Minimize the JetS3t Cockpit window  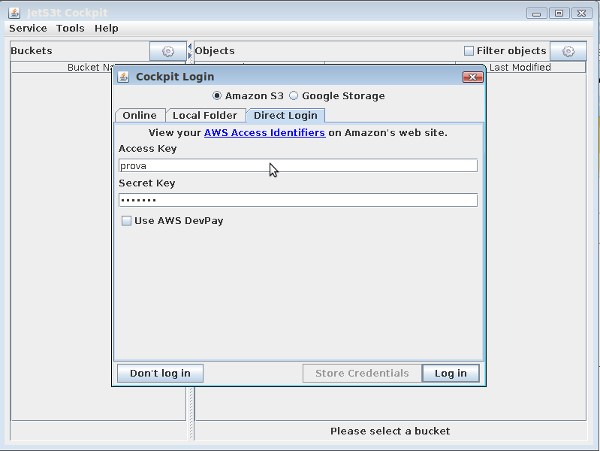tap(536, 13)
